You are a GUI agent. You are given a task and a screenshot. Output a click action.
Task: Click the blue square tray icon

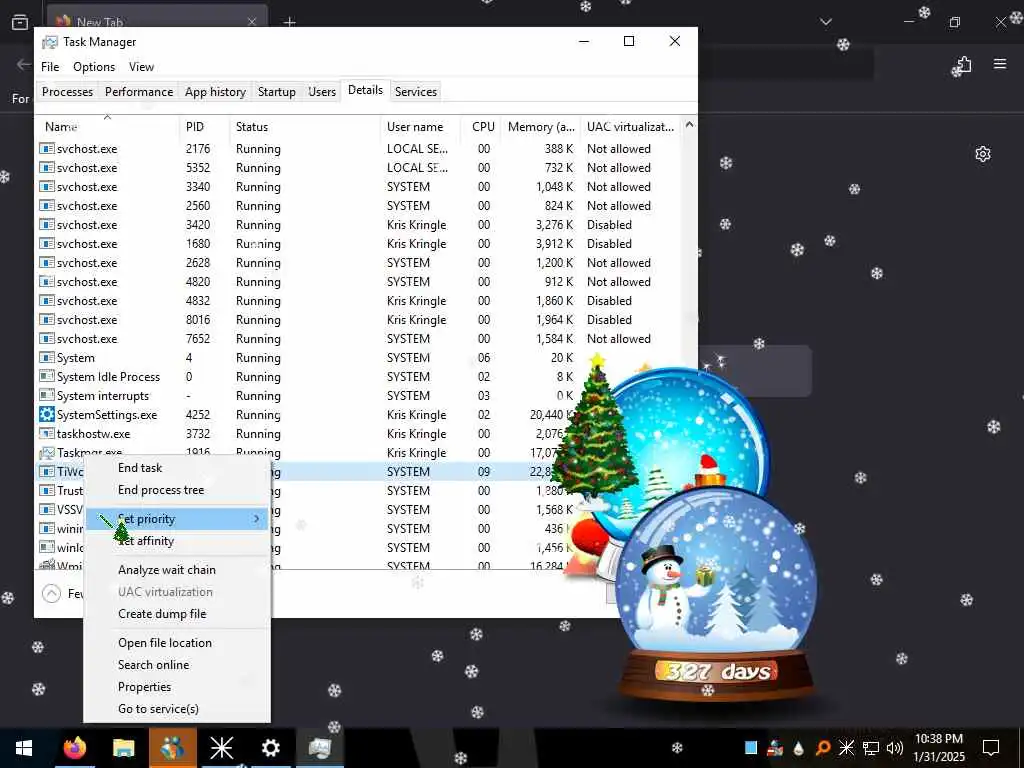point(751,748)
